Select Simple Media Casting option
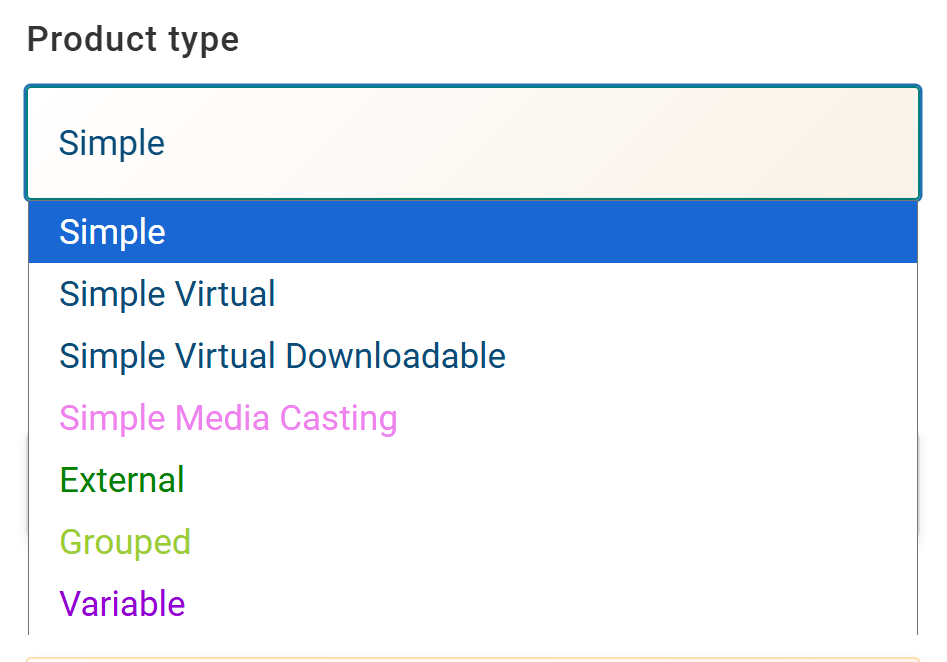 (x=228, y=418)
